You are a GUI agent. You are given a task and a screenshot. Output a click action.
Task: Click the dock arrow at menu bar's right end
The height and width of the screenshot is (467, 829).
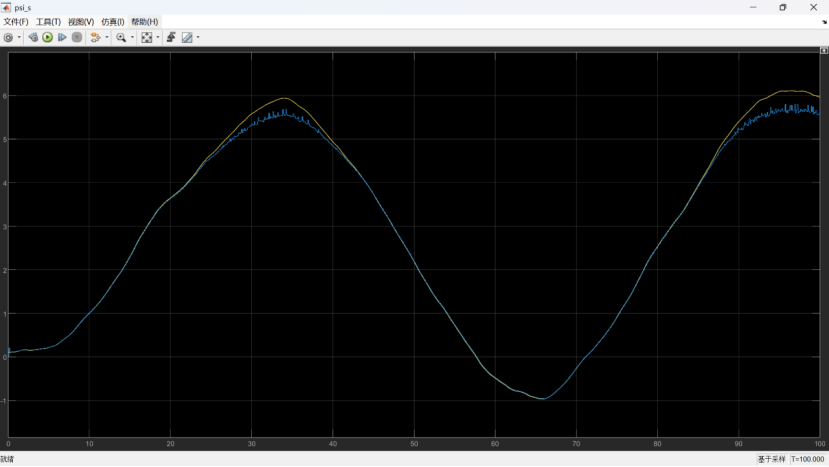[x=823, y=22]
